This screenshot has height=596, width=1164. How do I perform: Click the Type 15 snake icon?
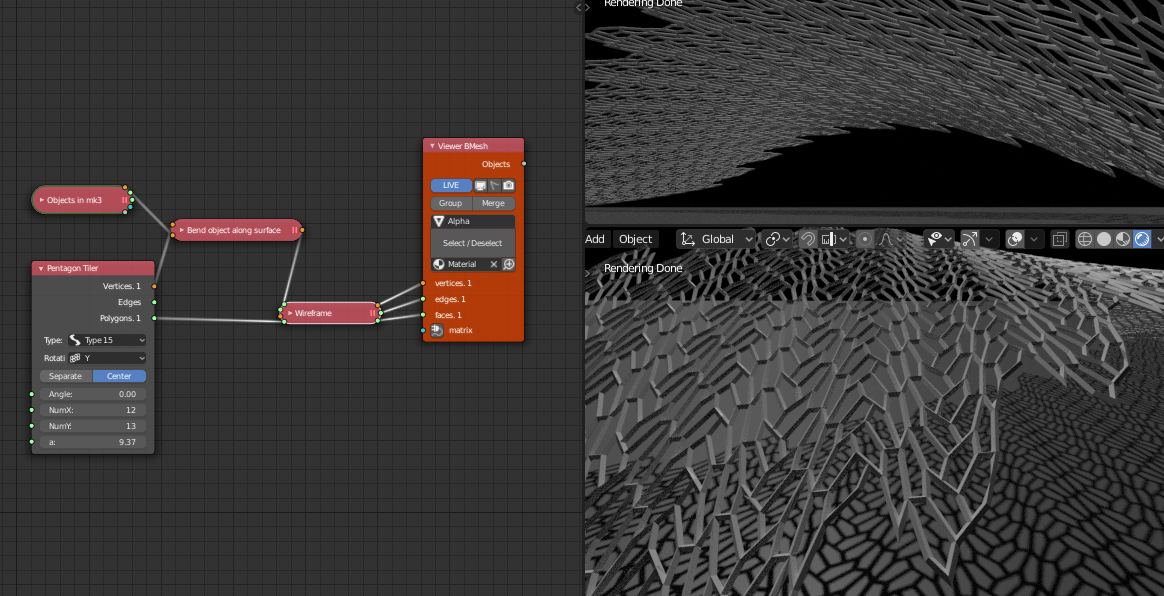pos(74,340)
